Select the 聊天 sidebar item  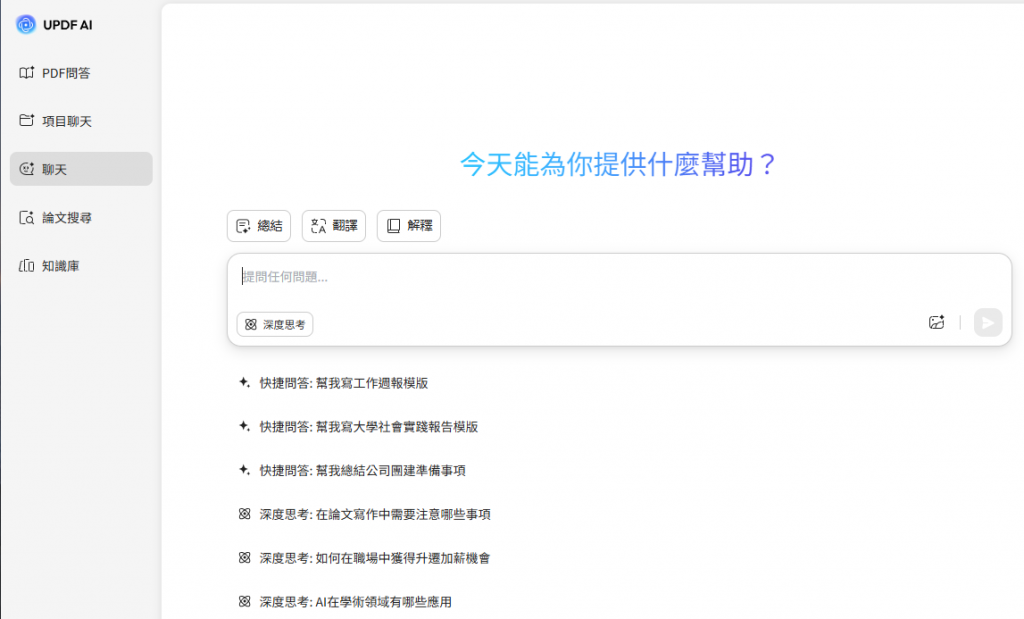pyautogui.click(x=81, y=169)
